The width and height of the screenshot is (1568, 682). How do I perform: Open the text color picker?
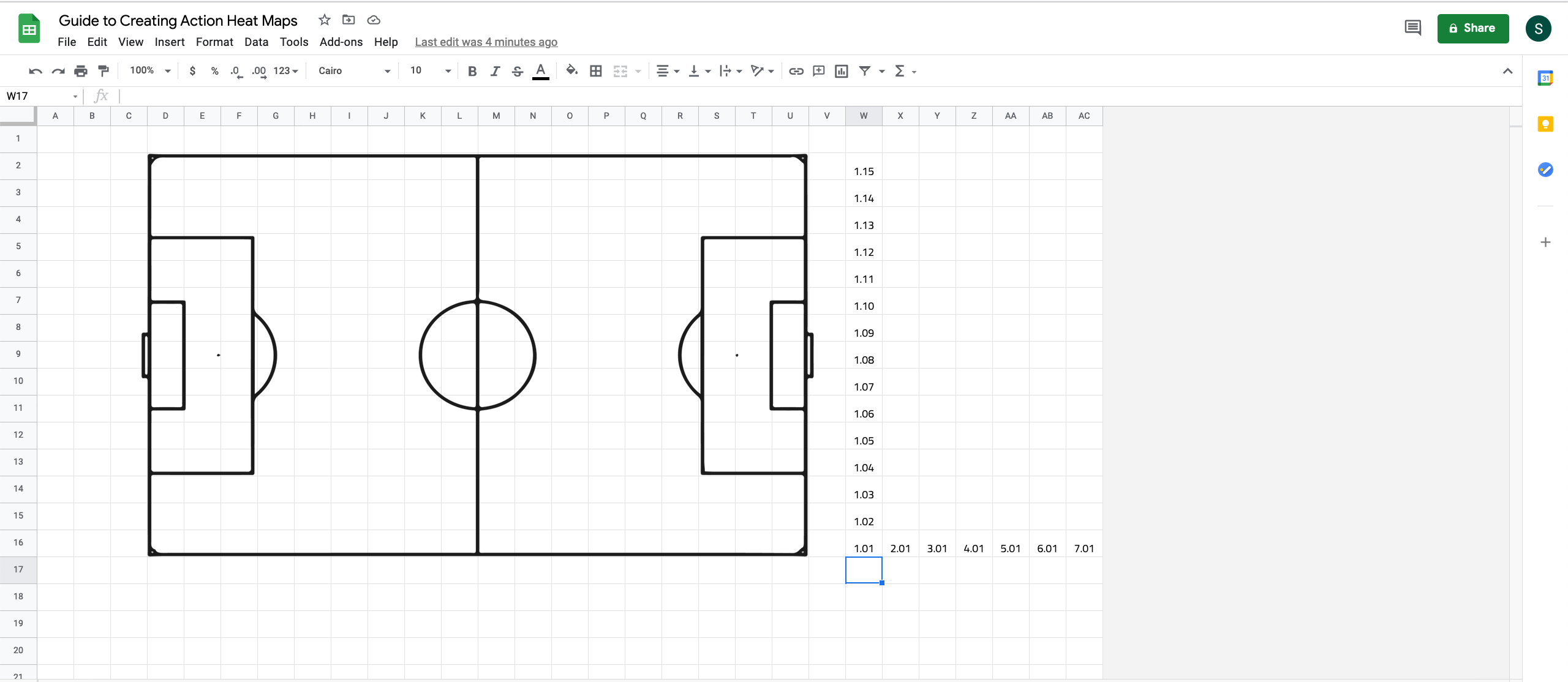[x=540, y=71]
